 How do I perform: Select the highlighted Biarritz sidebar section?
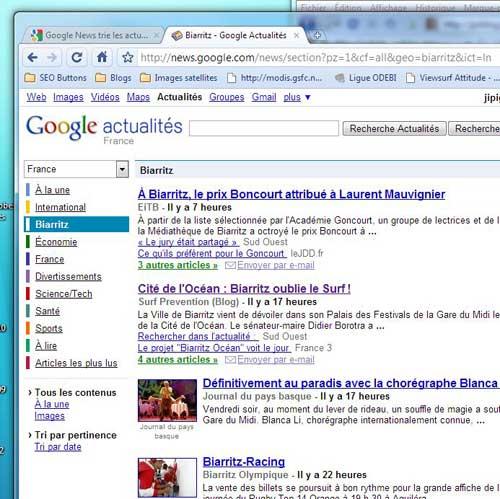76,224
